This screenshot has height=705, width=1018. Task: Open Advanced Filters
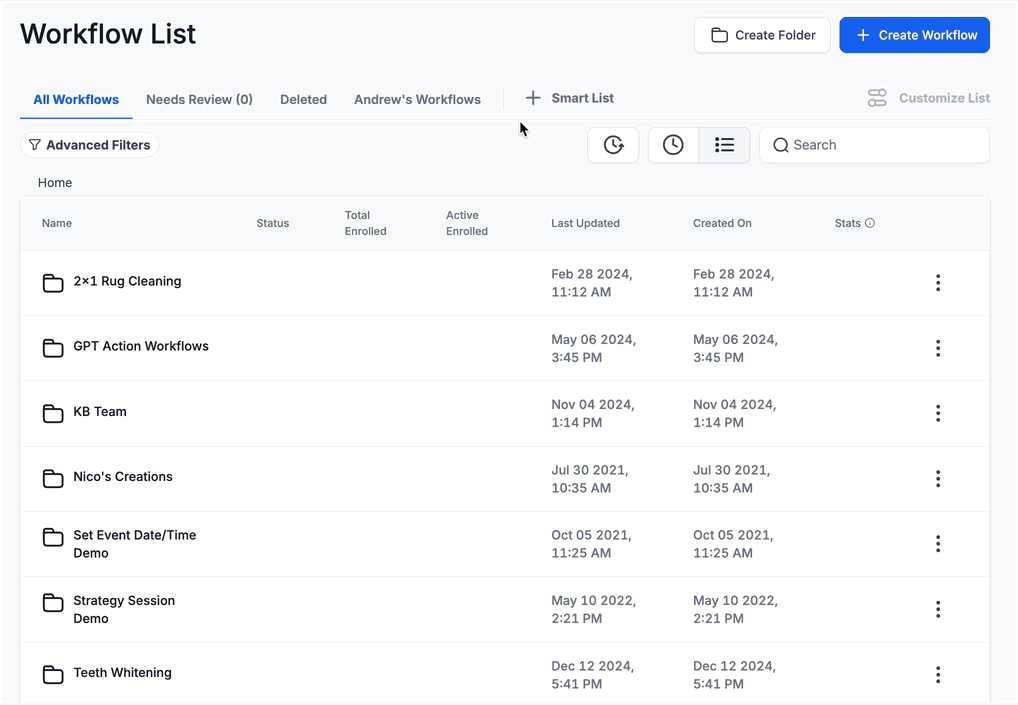click(x=90, y=145)
